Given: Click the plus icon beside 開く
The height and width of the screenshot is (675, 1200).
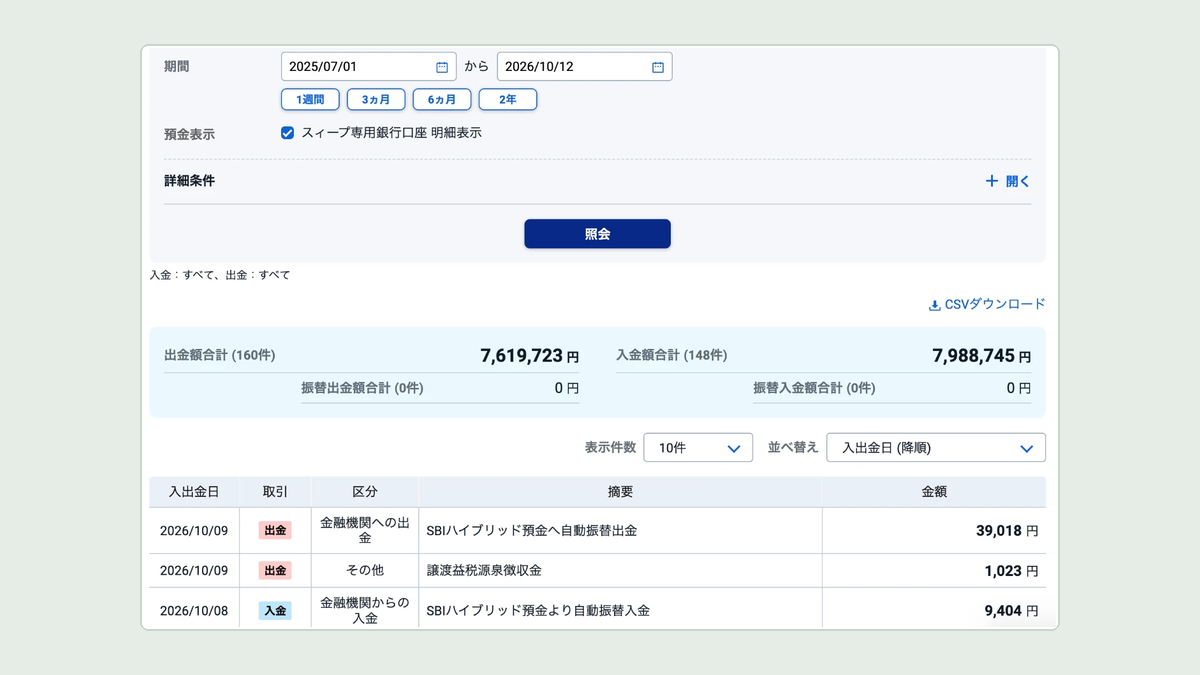Looking at the screenshot, I should pos(992,181).
